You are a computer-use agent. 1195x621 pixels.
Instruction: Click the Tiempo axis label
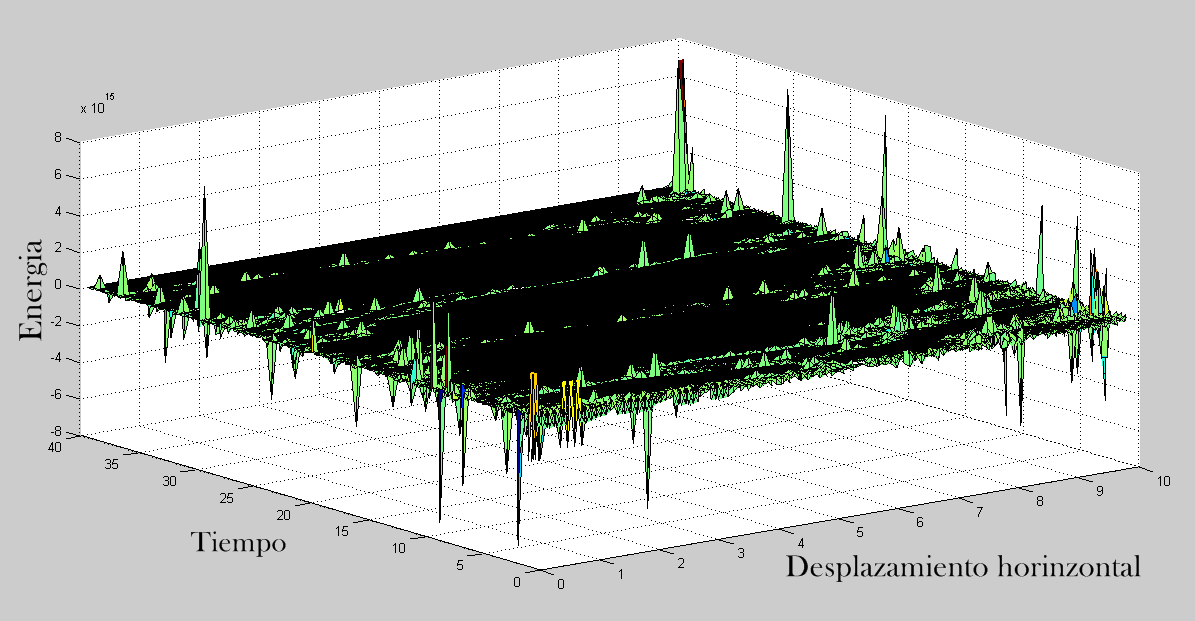(238, 543)
